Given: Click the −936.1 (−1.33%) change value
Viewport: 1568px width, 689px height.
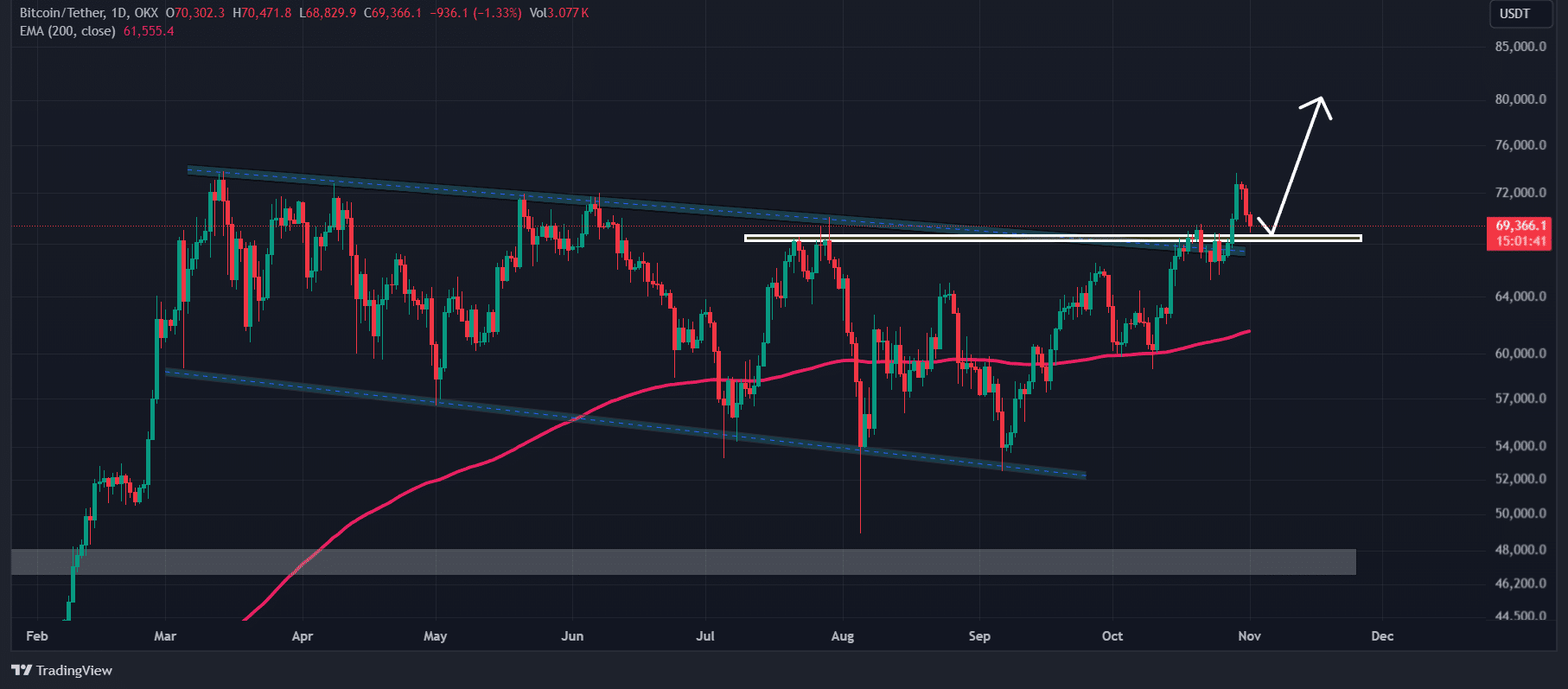Looking at the screenshot, I should [476, 13].
